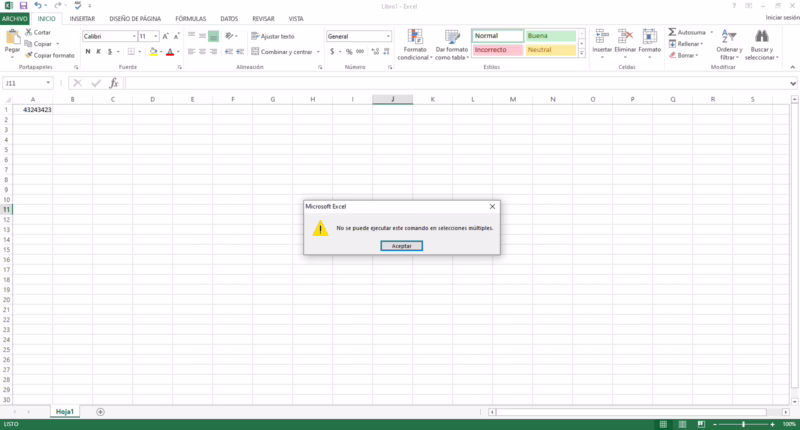This screenshot has height=430, width=800.
Task: Click the Copiar command
Action: point(39,44)
